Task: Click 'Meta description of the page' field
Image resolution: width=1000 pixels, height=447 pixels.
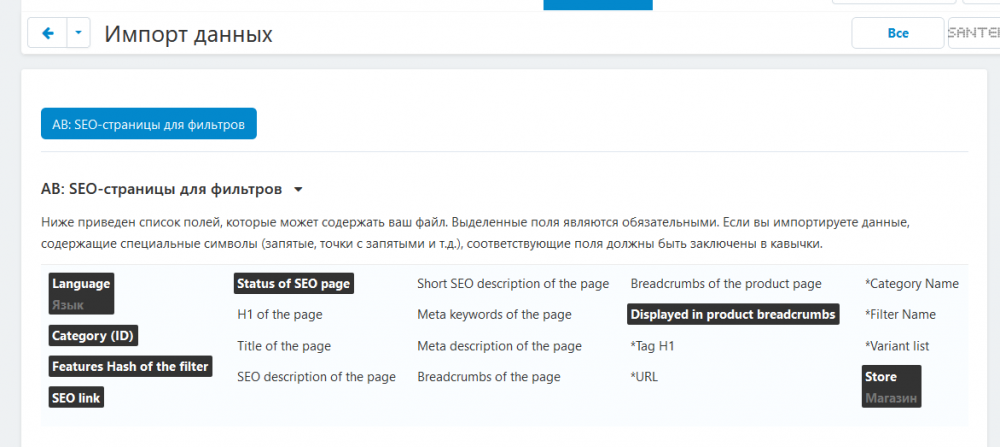Action: pos(499,346)
